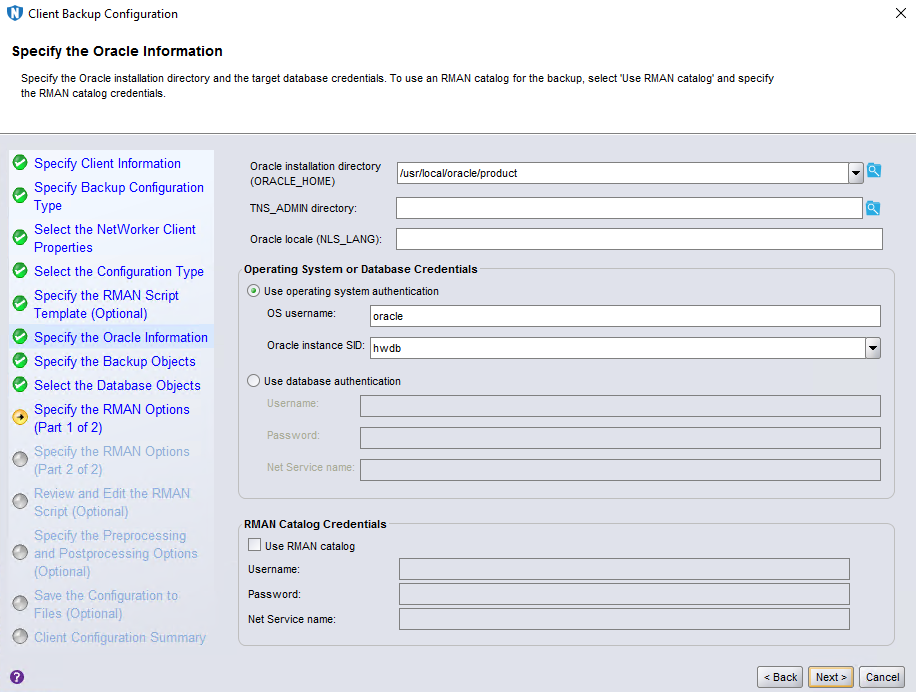Go to Specify Backup Configuration Type step
This screenshot has width=916, height=692.
coord(118,196)
